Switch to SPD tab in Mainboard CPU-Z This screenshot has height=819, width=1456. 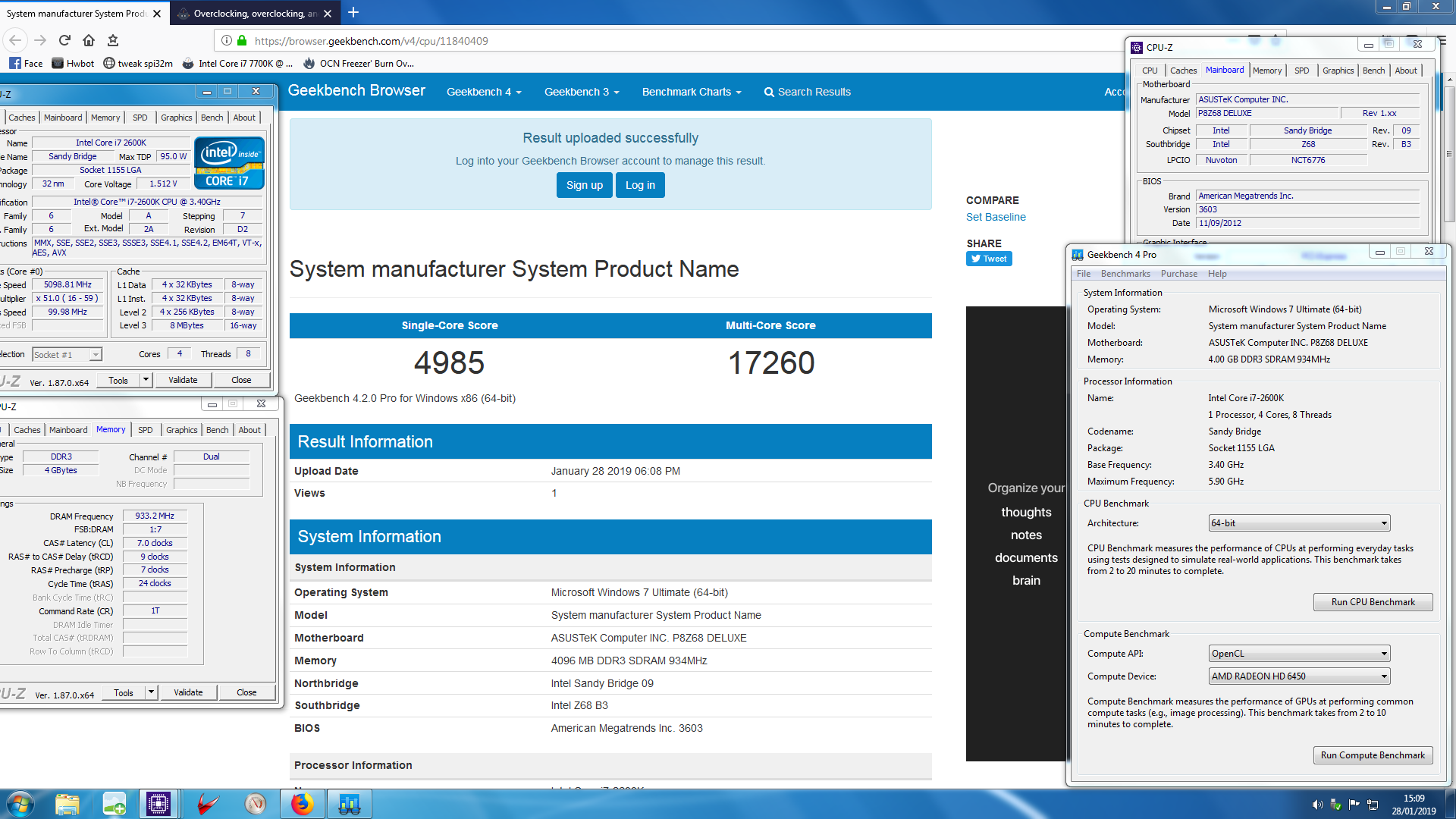1301,71
